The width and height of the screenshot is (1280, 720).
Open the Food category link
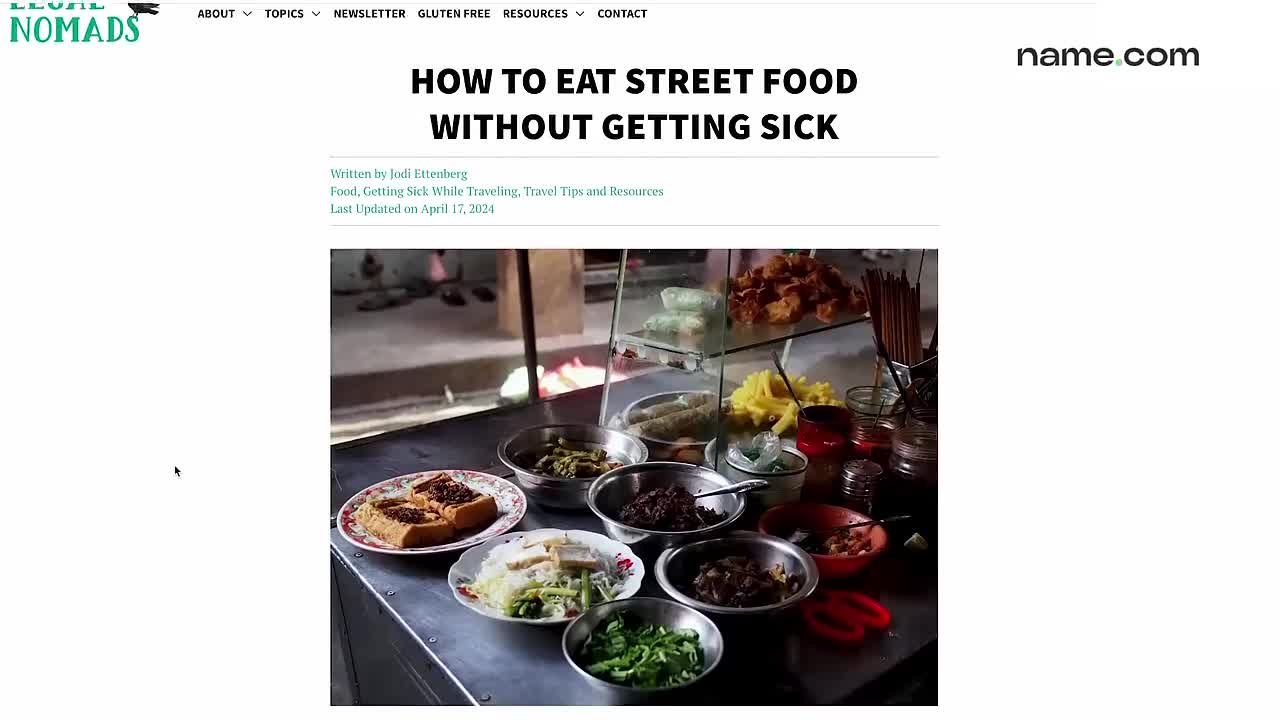tap(343, 191)
